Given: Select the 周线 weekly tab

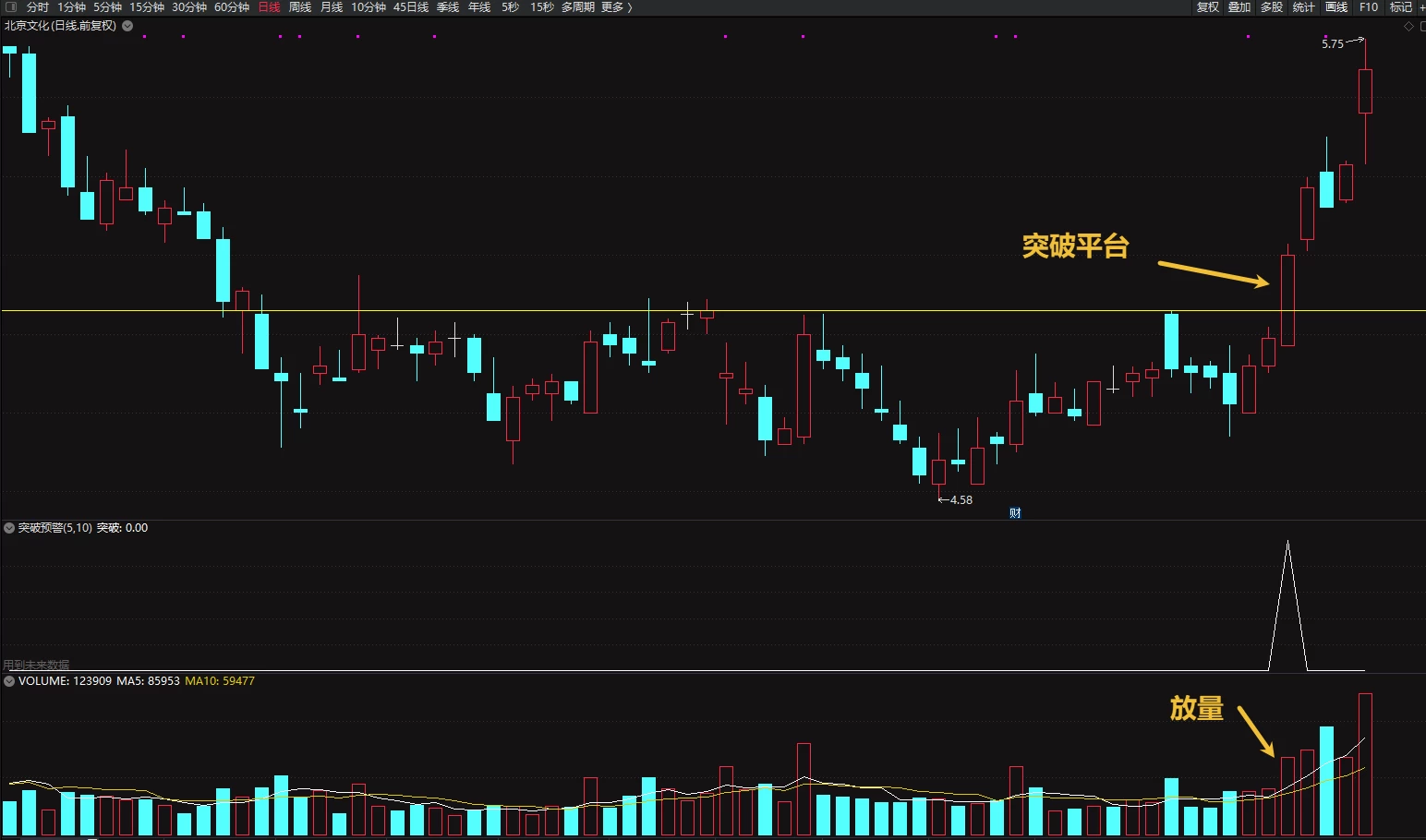Looking at the screenshot, I should point(300,6).
